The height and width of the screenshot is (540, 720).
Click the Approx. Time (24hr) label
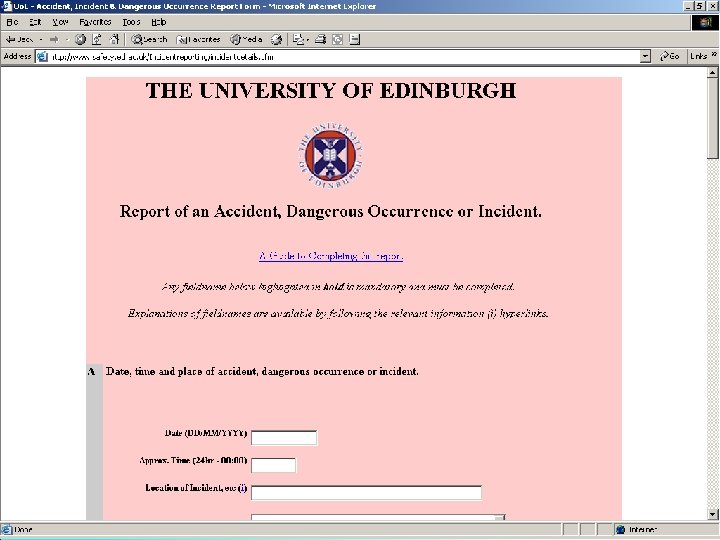193,460
